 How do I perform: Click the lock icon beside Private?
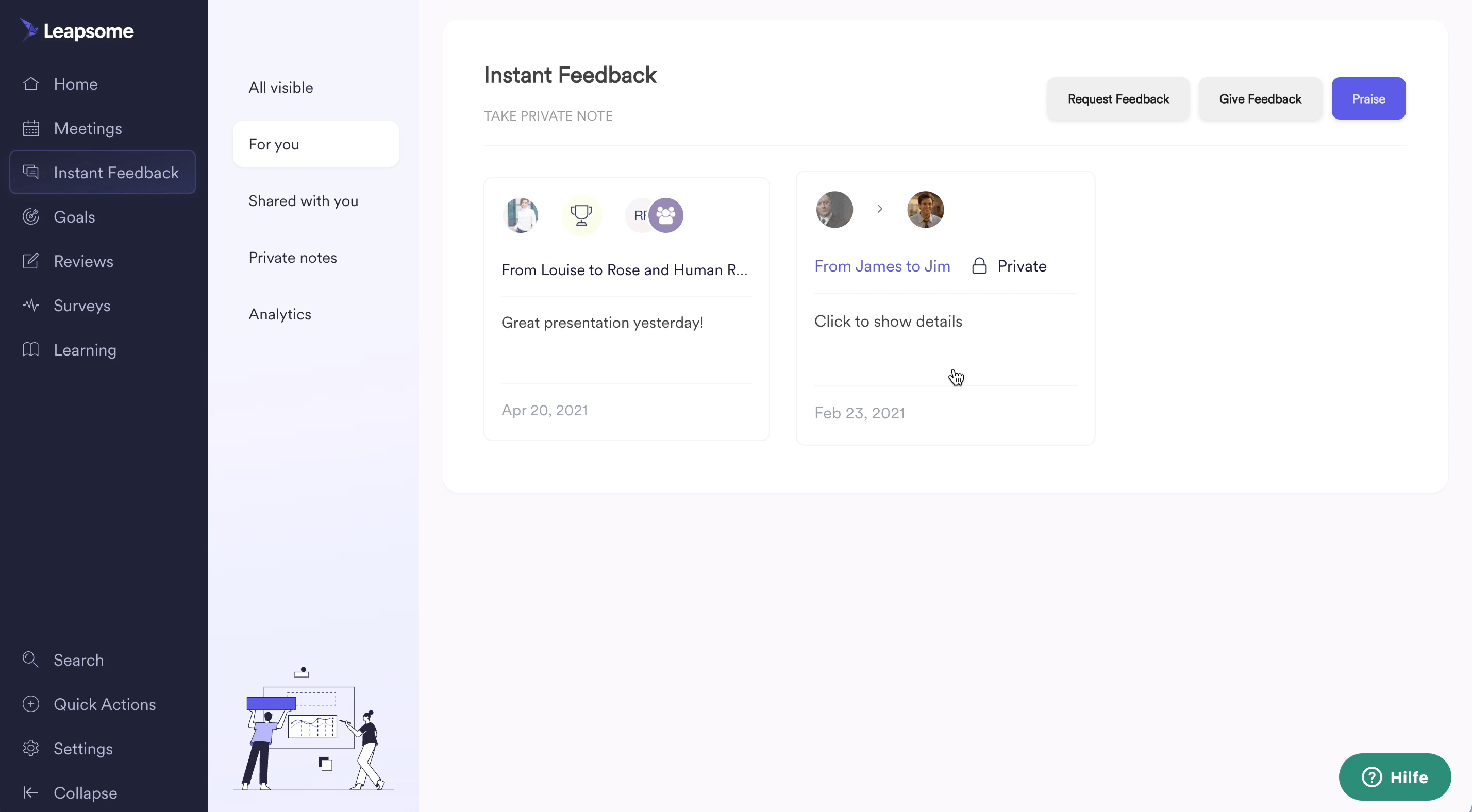979,266
